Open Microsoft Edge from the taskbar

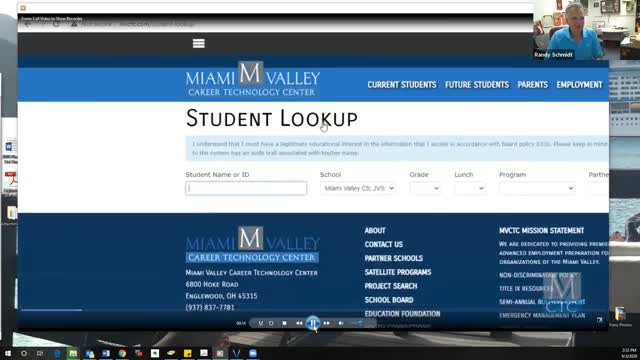[x=57, y=353]
